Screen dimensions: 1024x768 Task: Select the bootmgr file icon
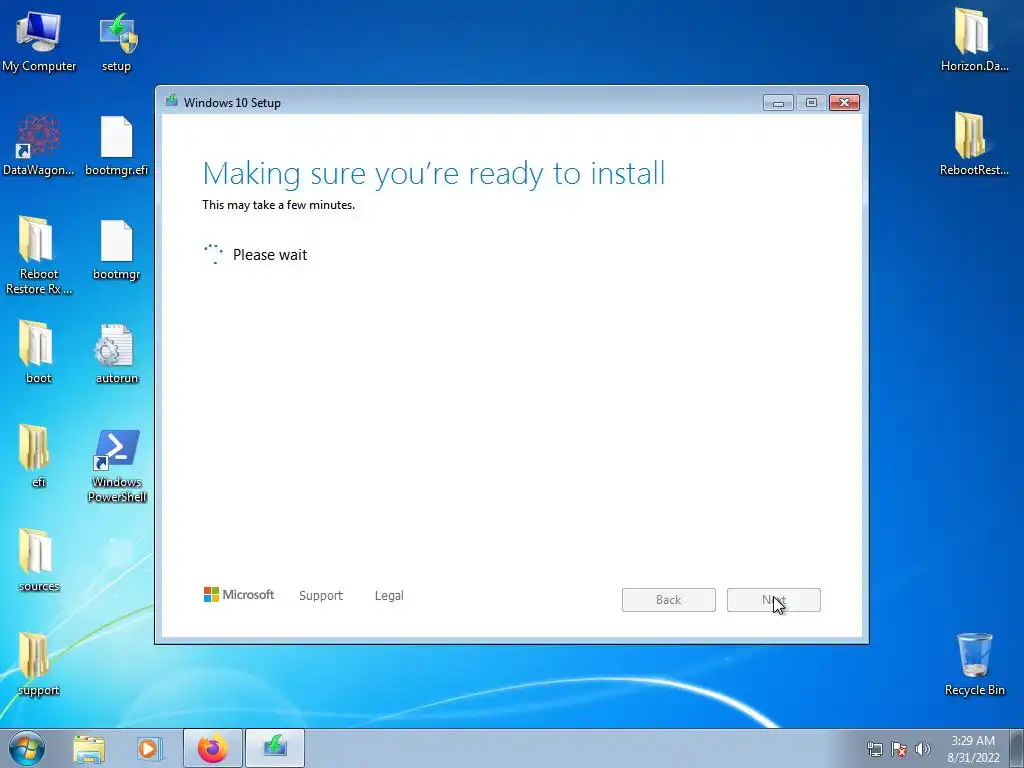[x=117, y=249]
